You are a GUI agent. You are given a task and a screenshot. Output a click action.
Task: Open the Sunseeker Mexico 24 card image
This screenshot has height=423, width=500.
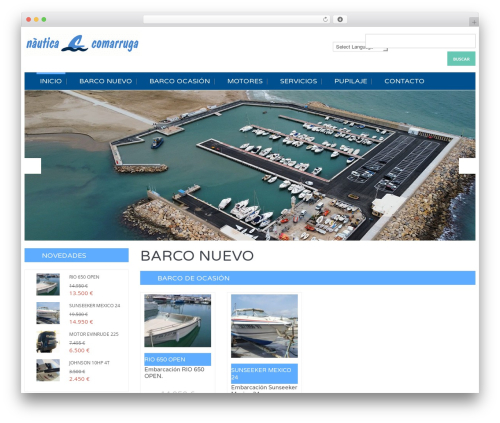[264, 326]
